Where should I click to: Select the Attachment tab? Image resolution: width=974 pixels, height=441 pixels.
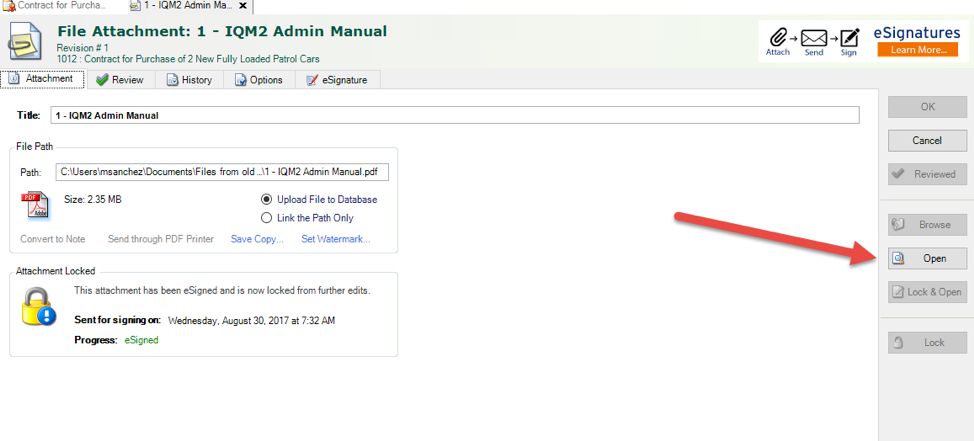pos(42,79)
